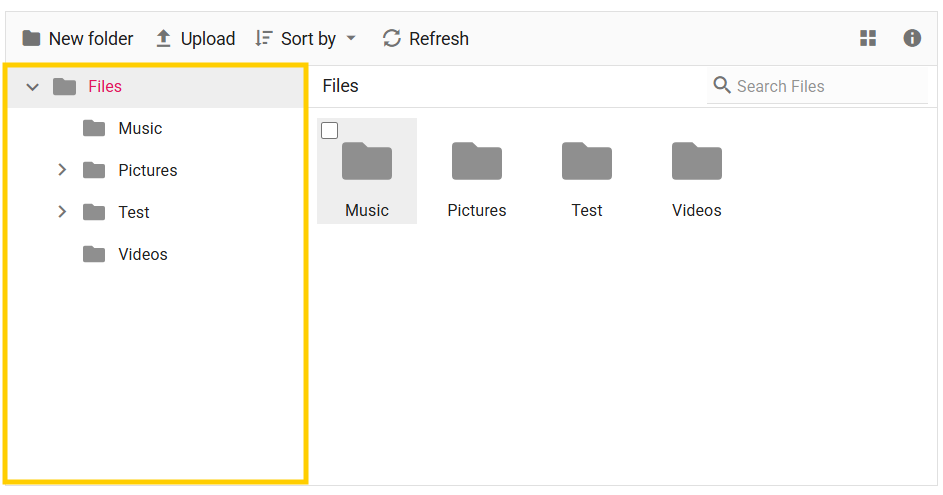
Task: Select the Videos folder large icon
Action: tap(697, 161)
